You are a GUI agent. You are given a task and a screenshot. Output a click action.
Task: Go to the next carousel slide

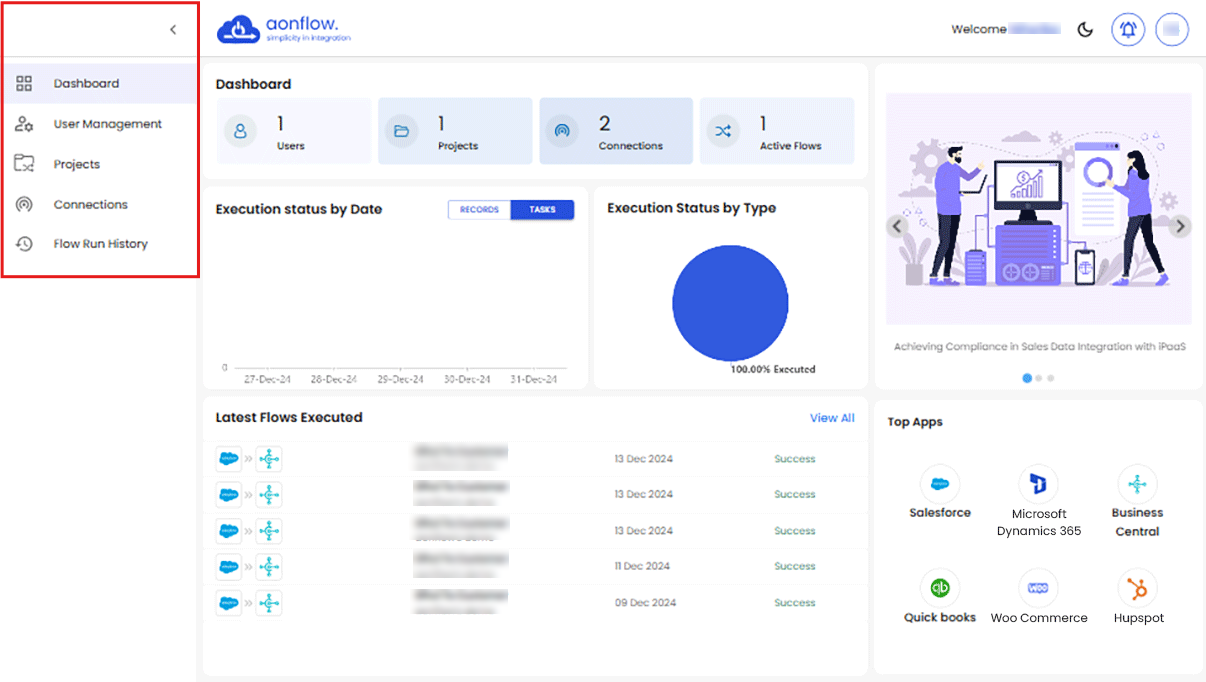click(1180, 226)
